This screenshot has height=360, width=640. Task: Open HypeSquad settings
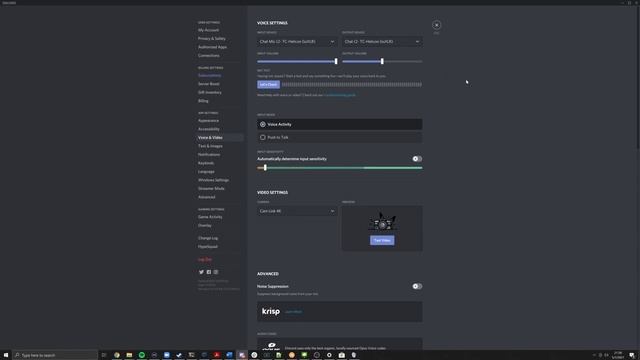208,247
